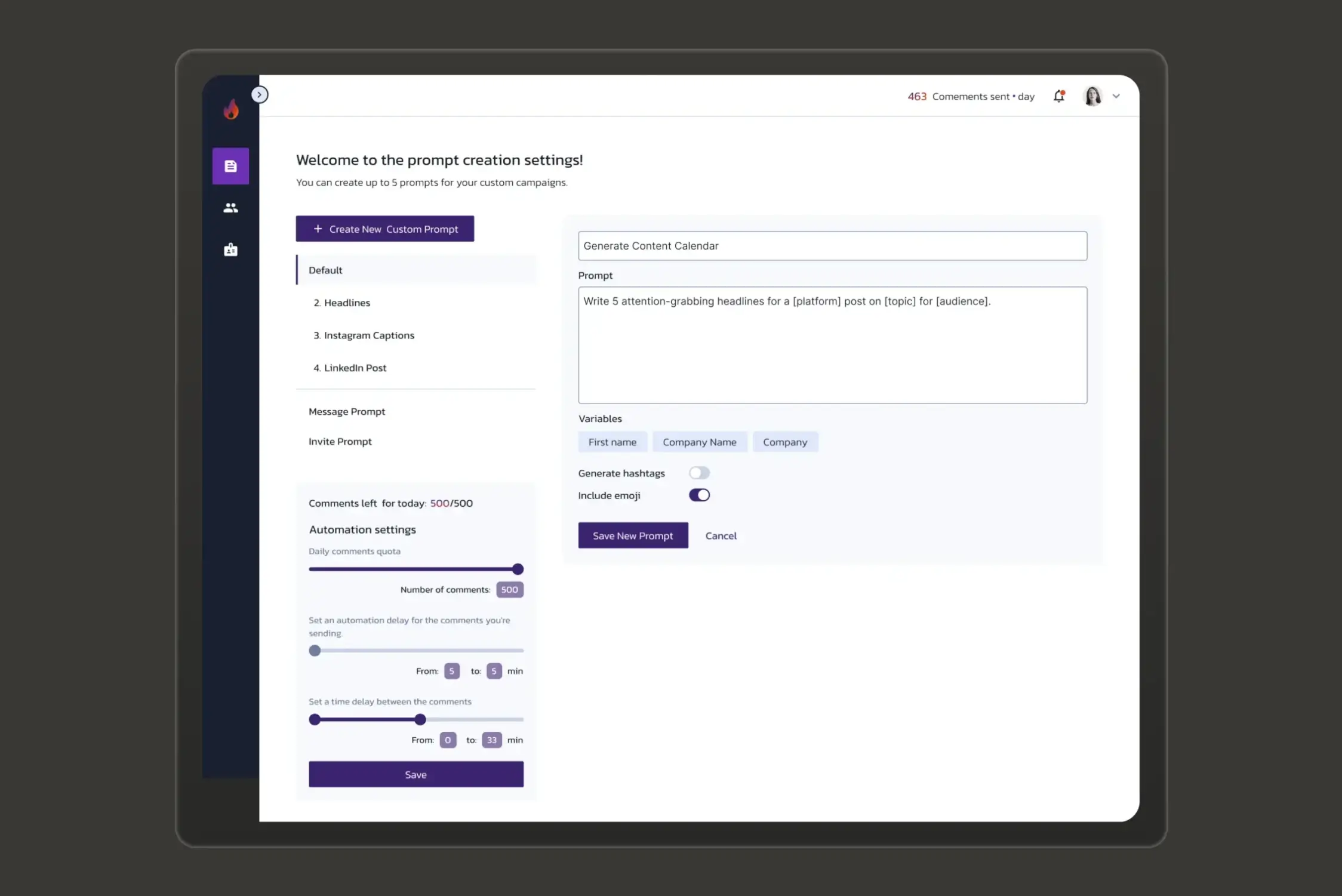Click the user profile avatar

pos(1092,96)
